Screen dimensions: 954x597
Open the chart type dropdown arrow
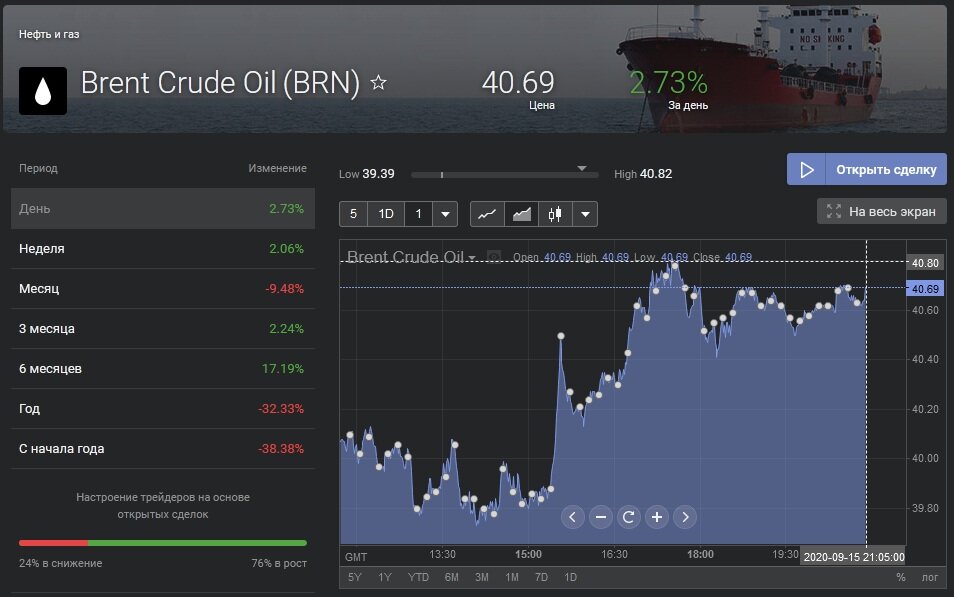[585, 213]
